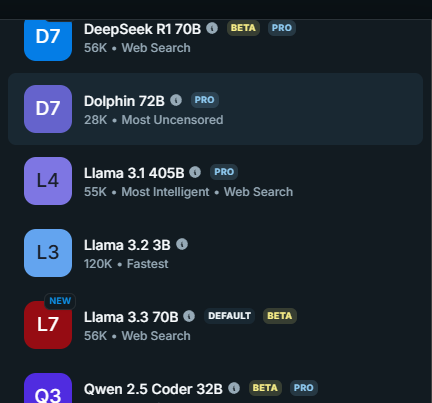Click the L4 Llama 3.1 avatar icon
Viewport: 432px width, 403px height.
[48, 181]
